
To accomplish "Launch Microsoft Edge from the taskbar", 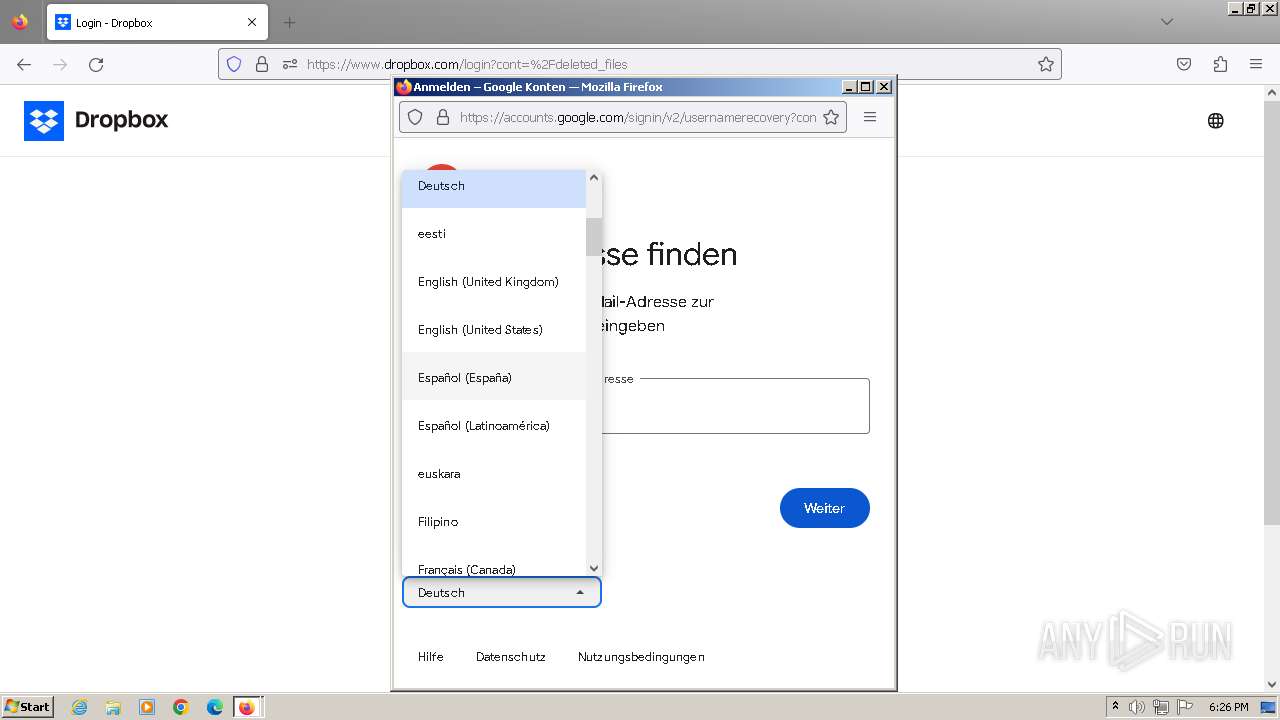I will click(215, 707).
